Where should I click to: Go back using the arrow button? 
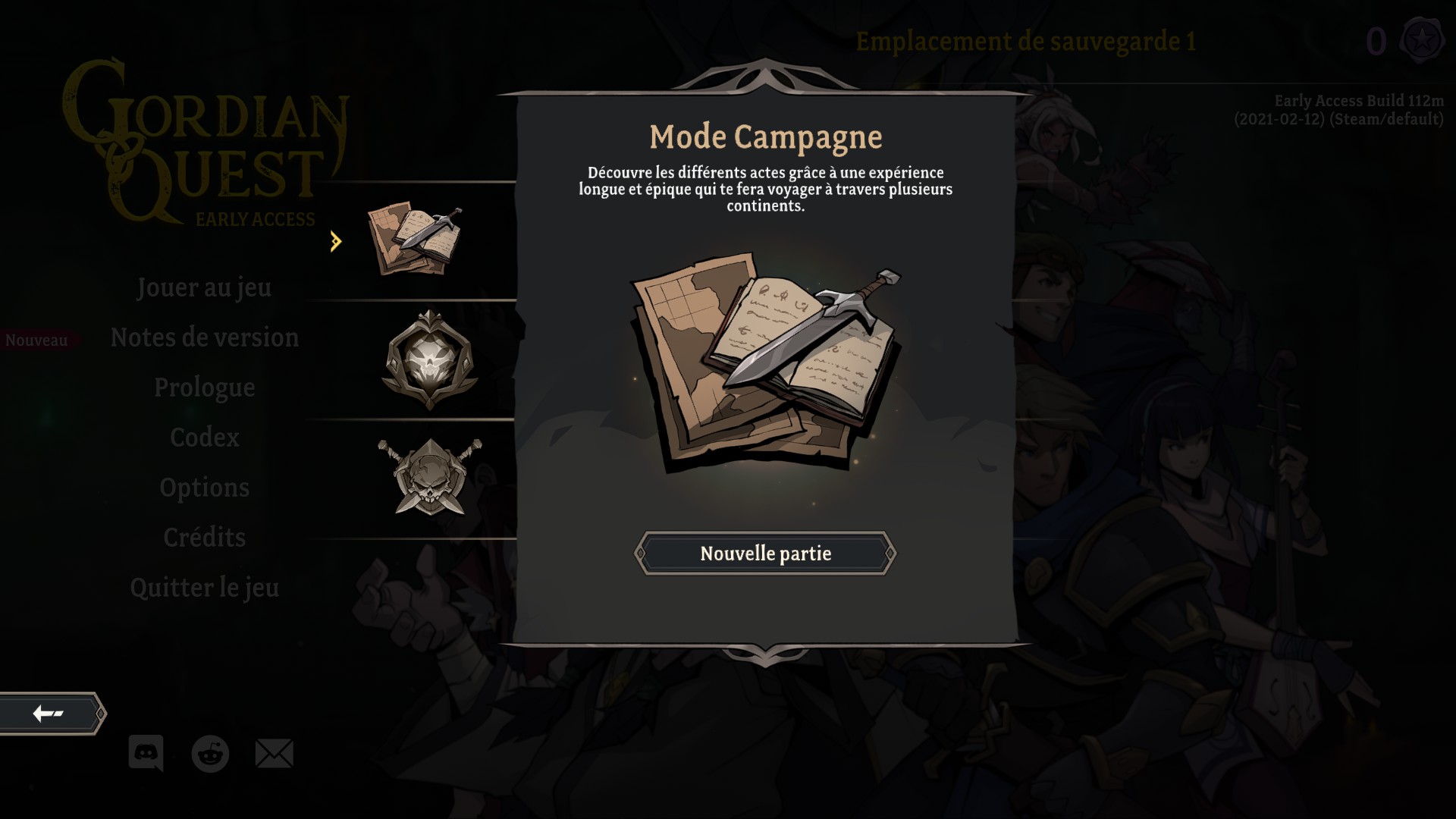tap(52, 714)
